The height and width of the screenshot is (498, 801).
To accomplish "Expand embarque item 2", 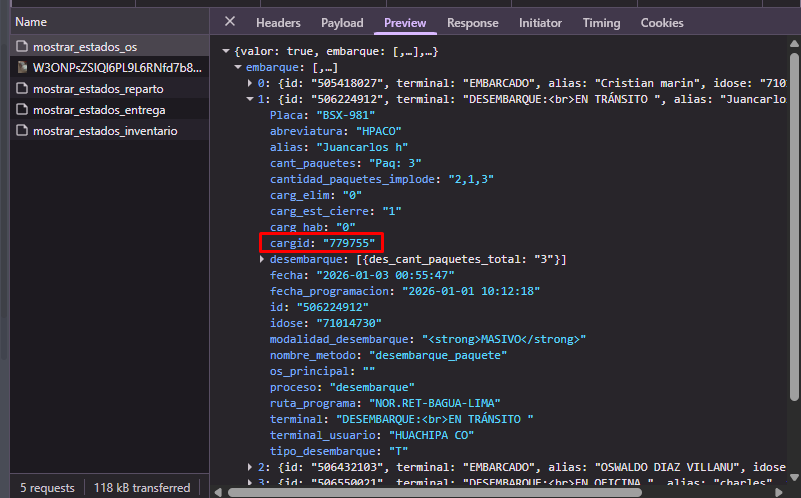I will coord(250,467).
